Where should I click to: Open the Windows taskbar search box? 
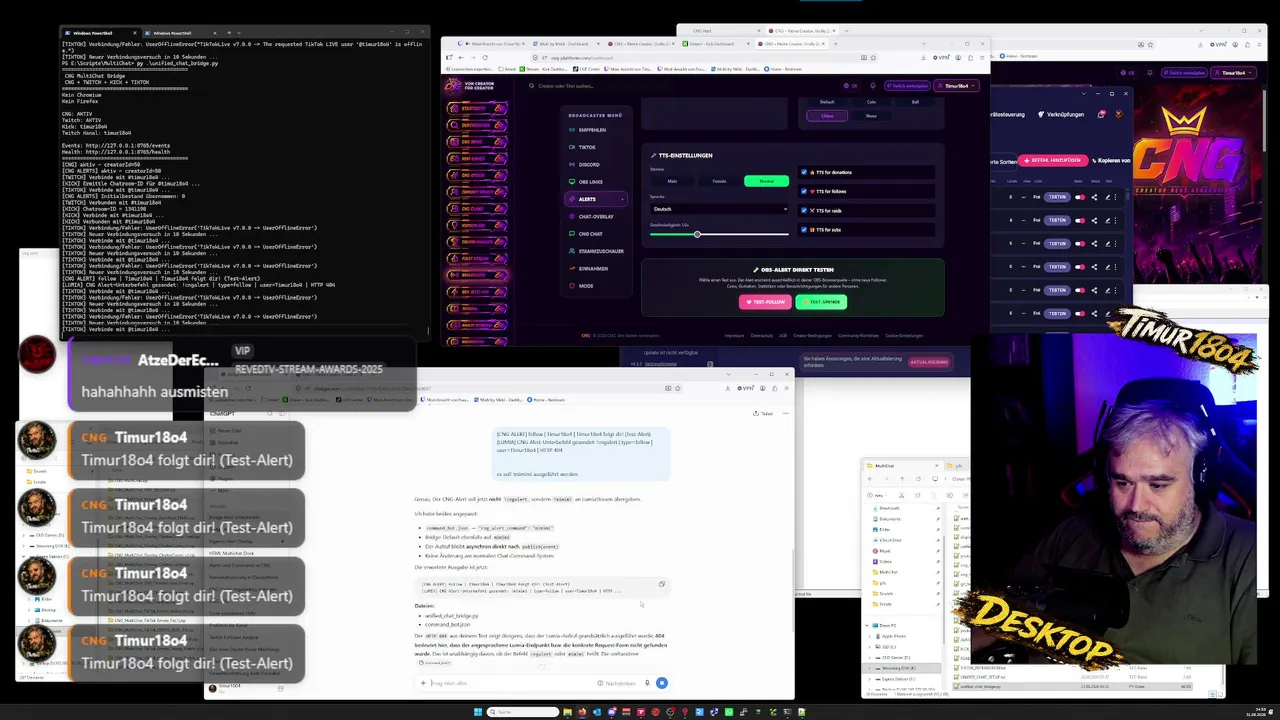(523, 712)
